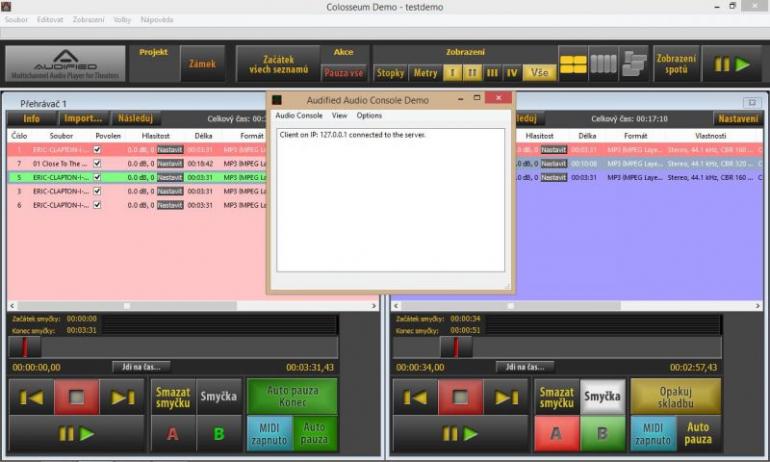Click Opakuj skladbu button
Viewport: 770px width, 462px height.
(676, 397)
